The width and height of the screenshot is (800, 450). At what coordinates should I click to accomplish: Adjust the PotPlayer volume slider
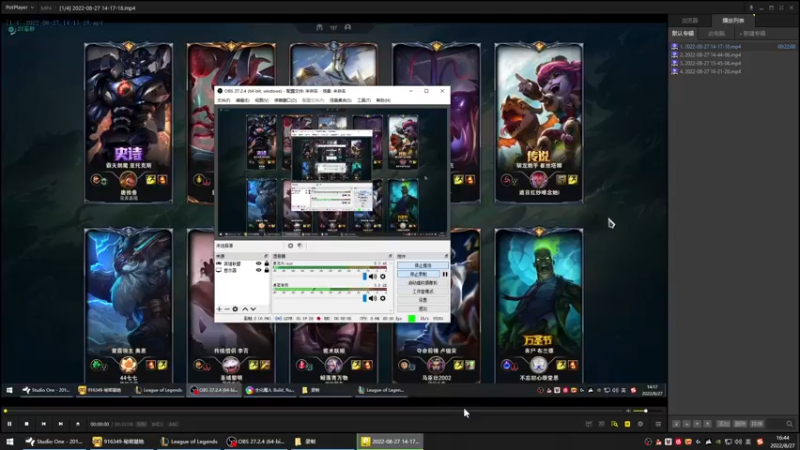click(648, 411)
